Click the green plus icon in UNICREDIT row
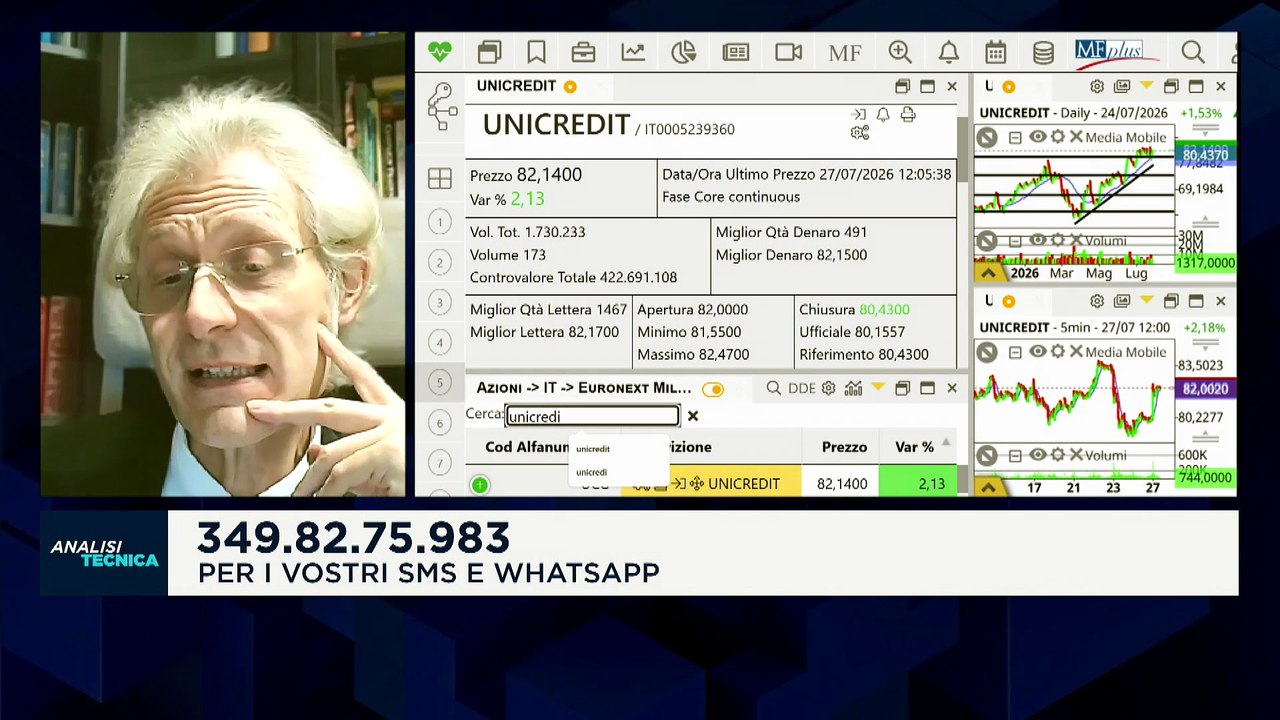 pyautogui.click(x=480, y=485)
